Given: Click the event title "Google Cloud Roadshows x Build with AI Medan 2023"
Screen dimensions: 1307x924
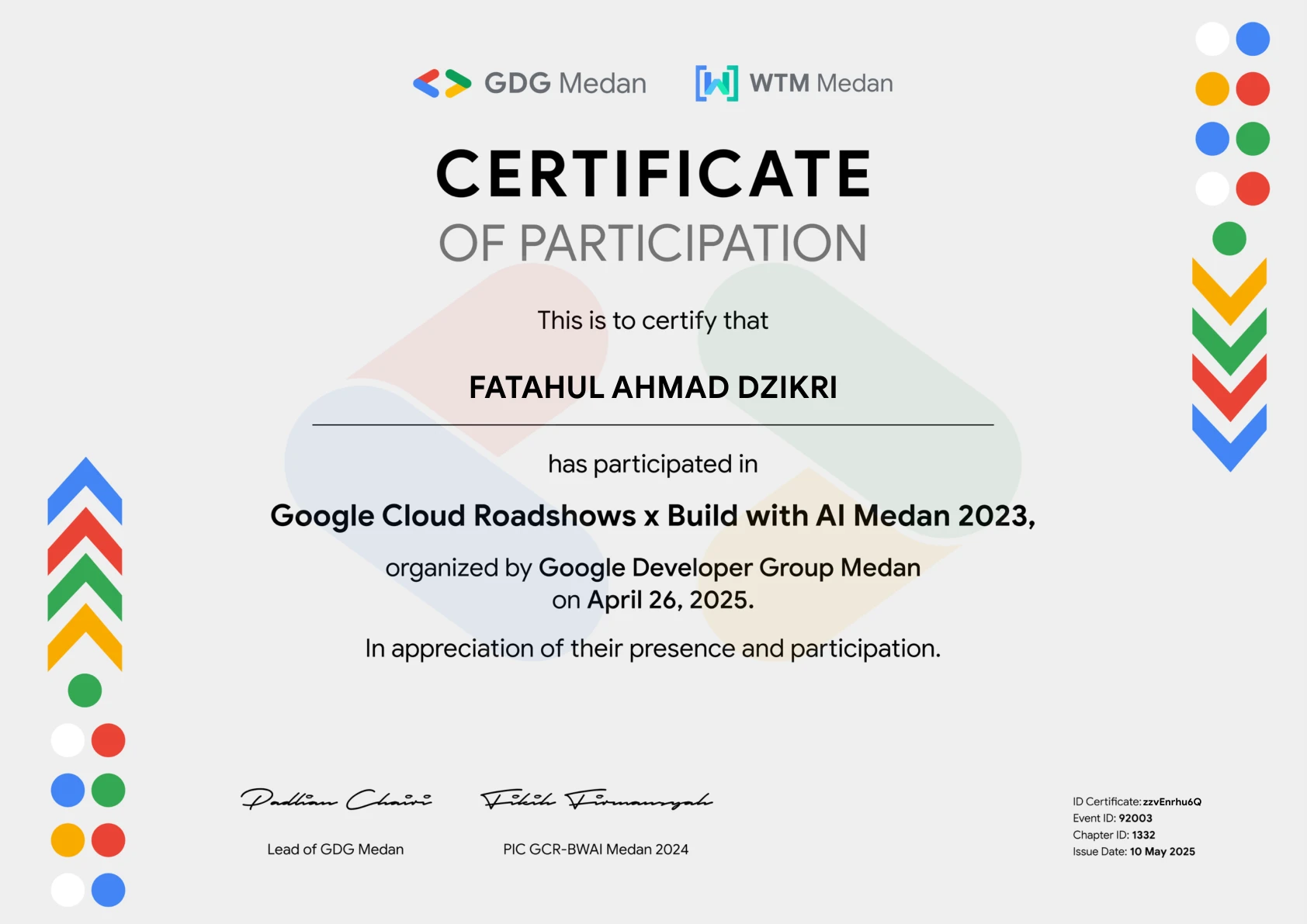Looking at the screenshot, I should (653, 516).
